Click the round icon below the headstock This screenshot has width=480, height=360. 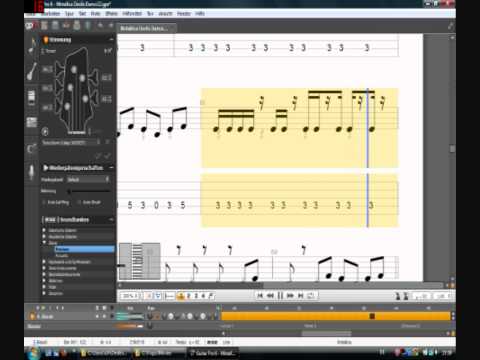(x=45, y=132)
